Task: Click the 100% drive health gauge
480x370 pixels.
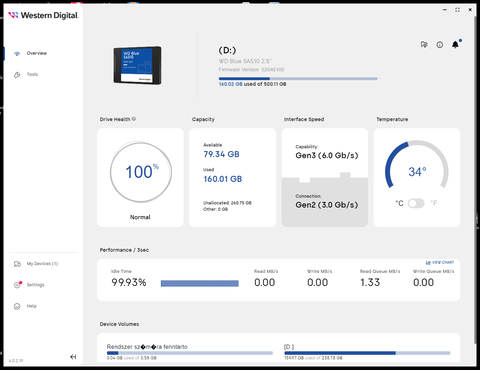Action: [x=141, y=172]
